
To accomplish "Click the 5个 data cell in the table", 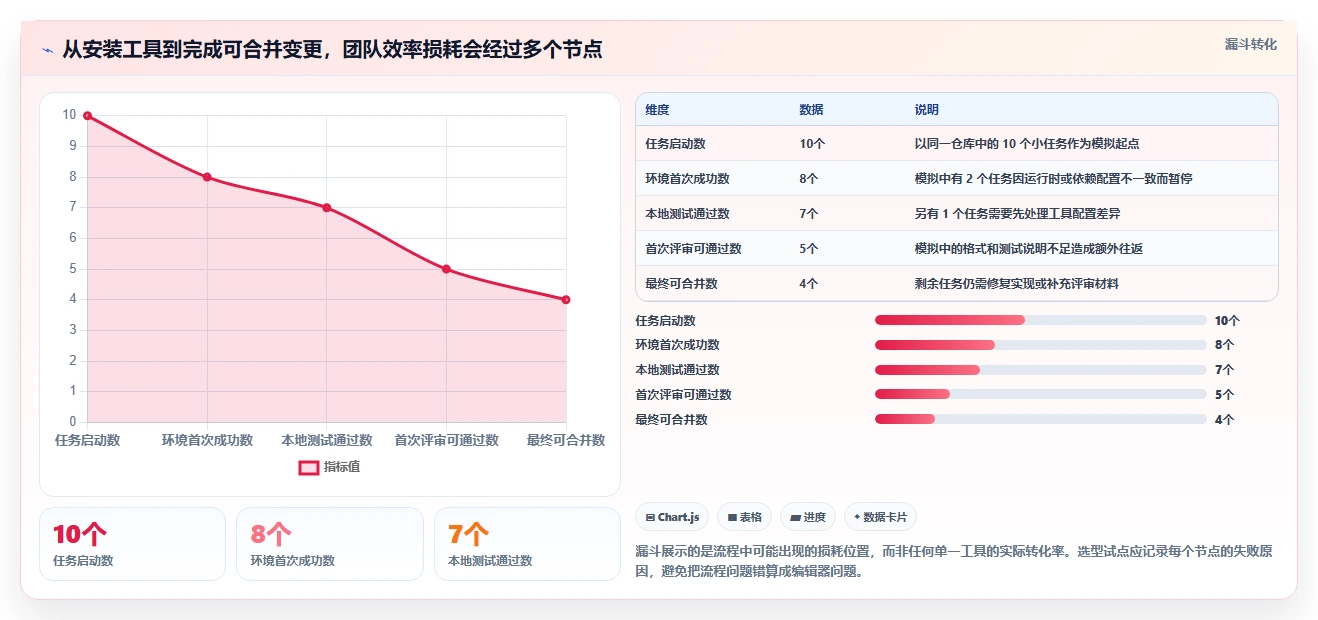I will [x=809, y=249].
